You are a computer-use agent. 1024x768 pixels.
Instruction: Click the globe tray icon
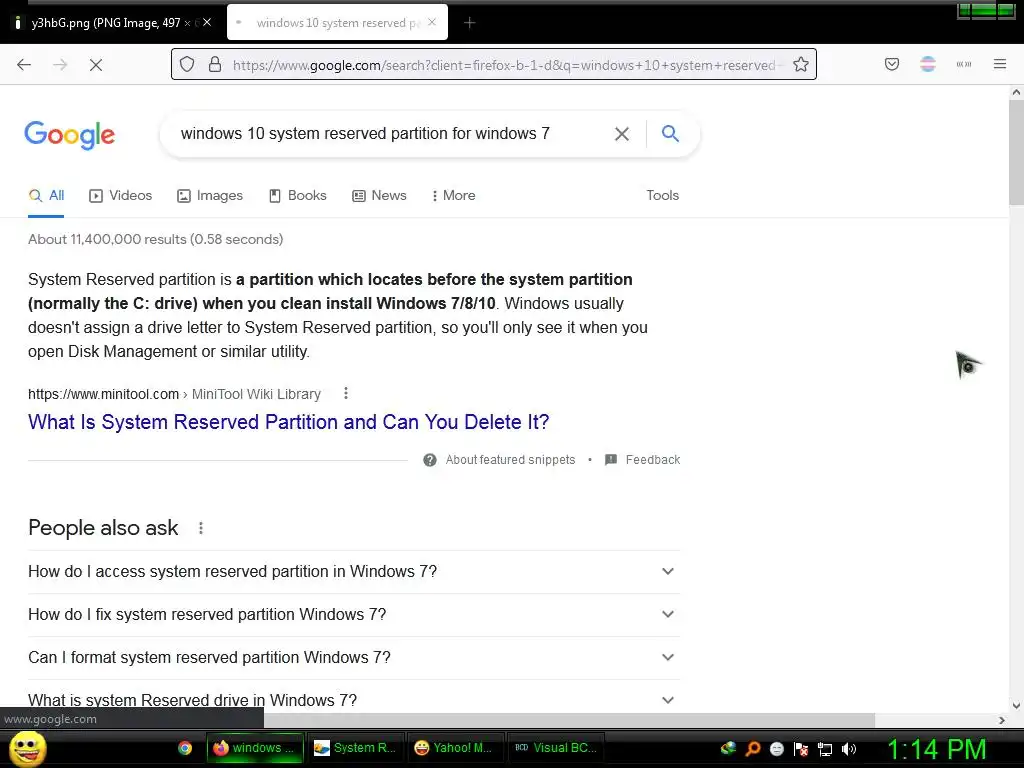point(728,748)
